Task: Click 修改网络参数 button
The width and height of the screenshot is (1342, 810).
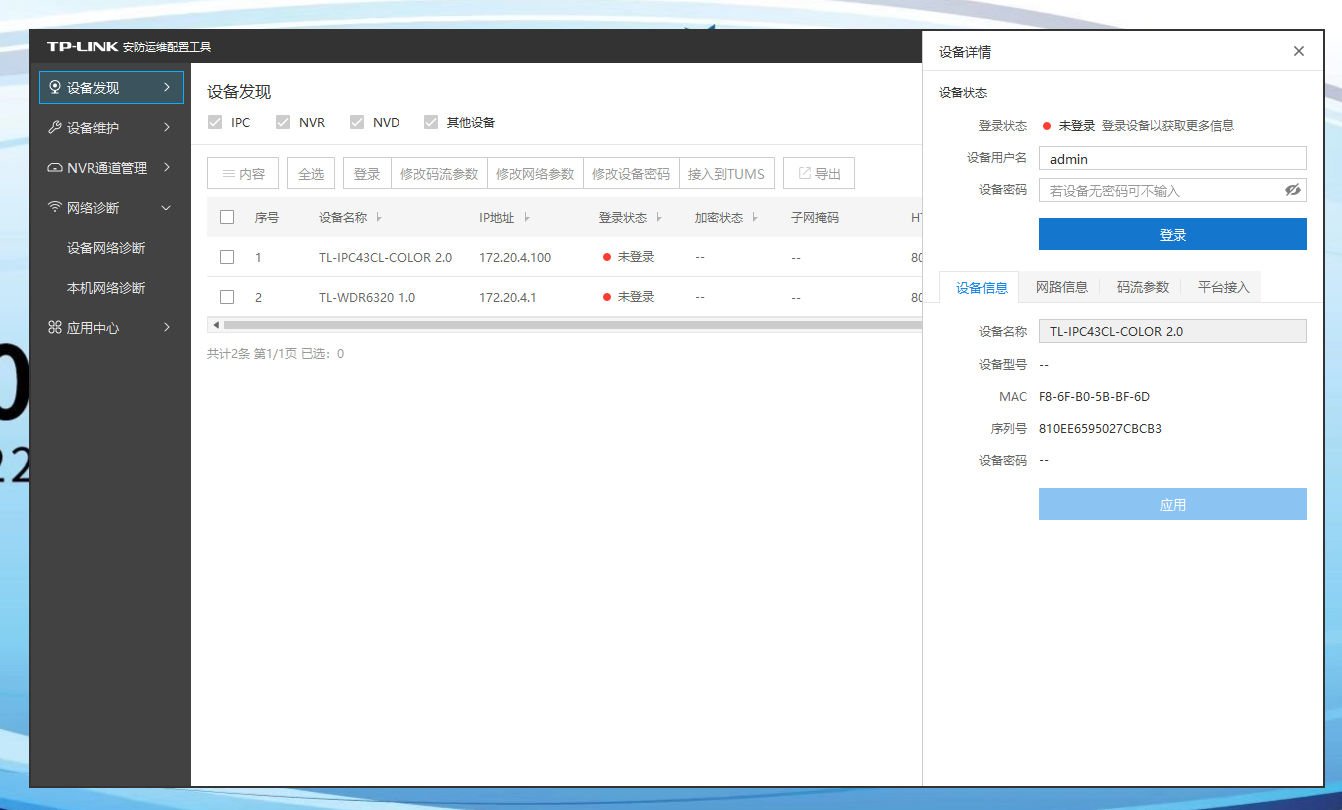Action: tap(535, 174)
